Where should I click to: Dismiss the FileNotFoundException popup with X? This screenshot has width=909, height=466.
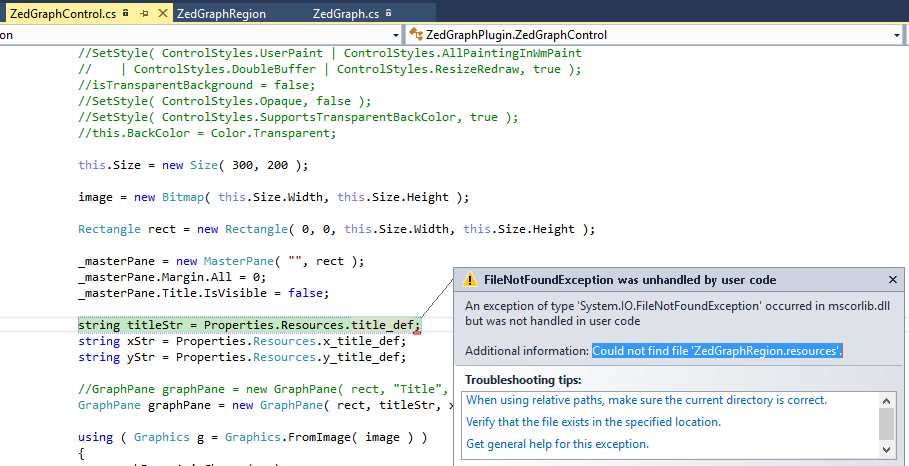(x=893, y=280)
